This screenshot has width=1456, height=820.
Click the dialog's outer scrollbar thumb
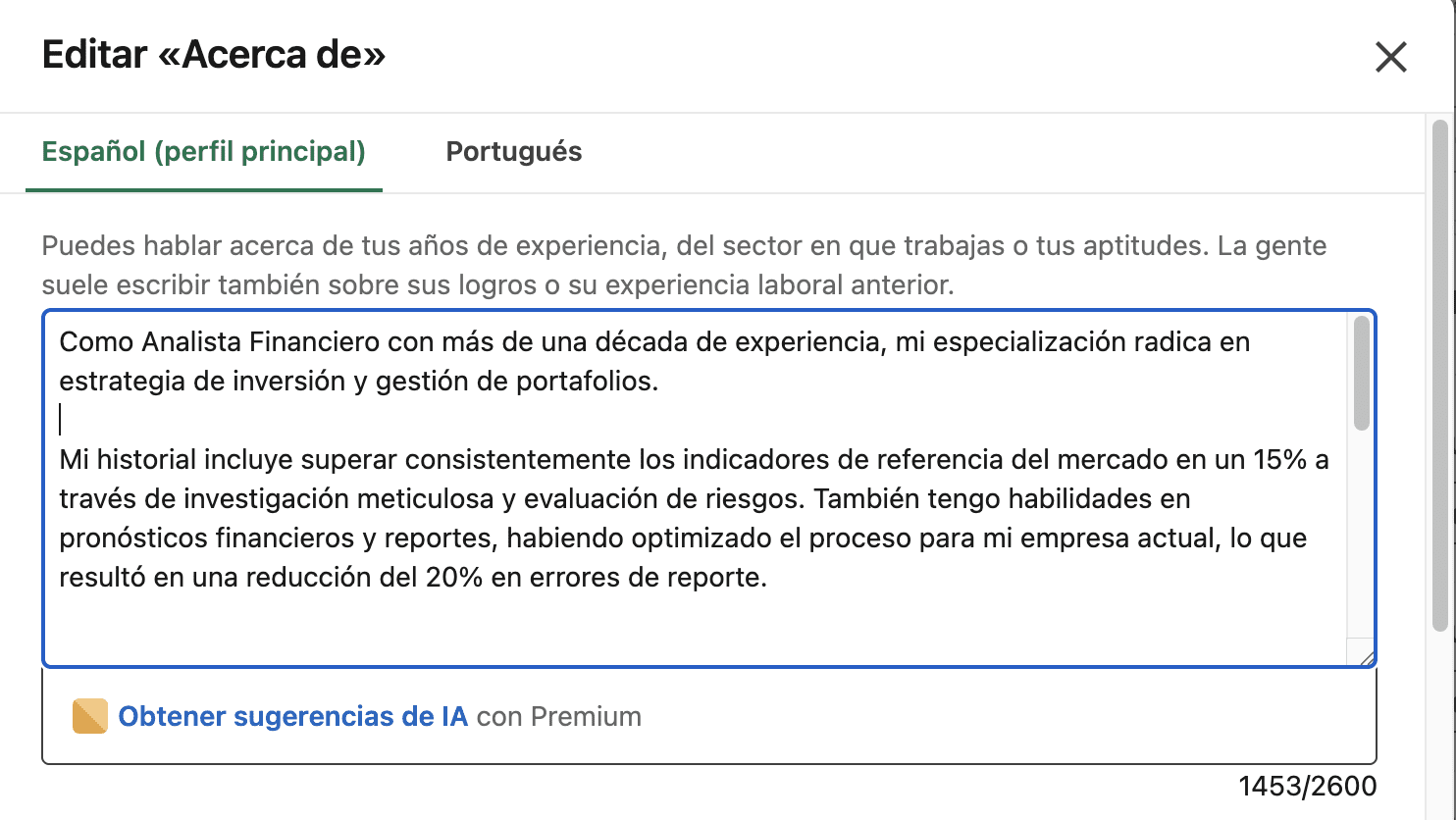point(1439,373)
